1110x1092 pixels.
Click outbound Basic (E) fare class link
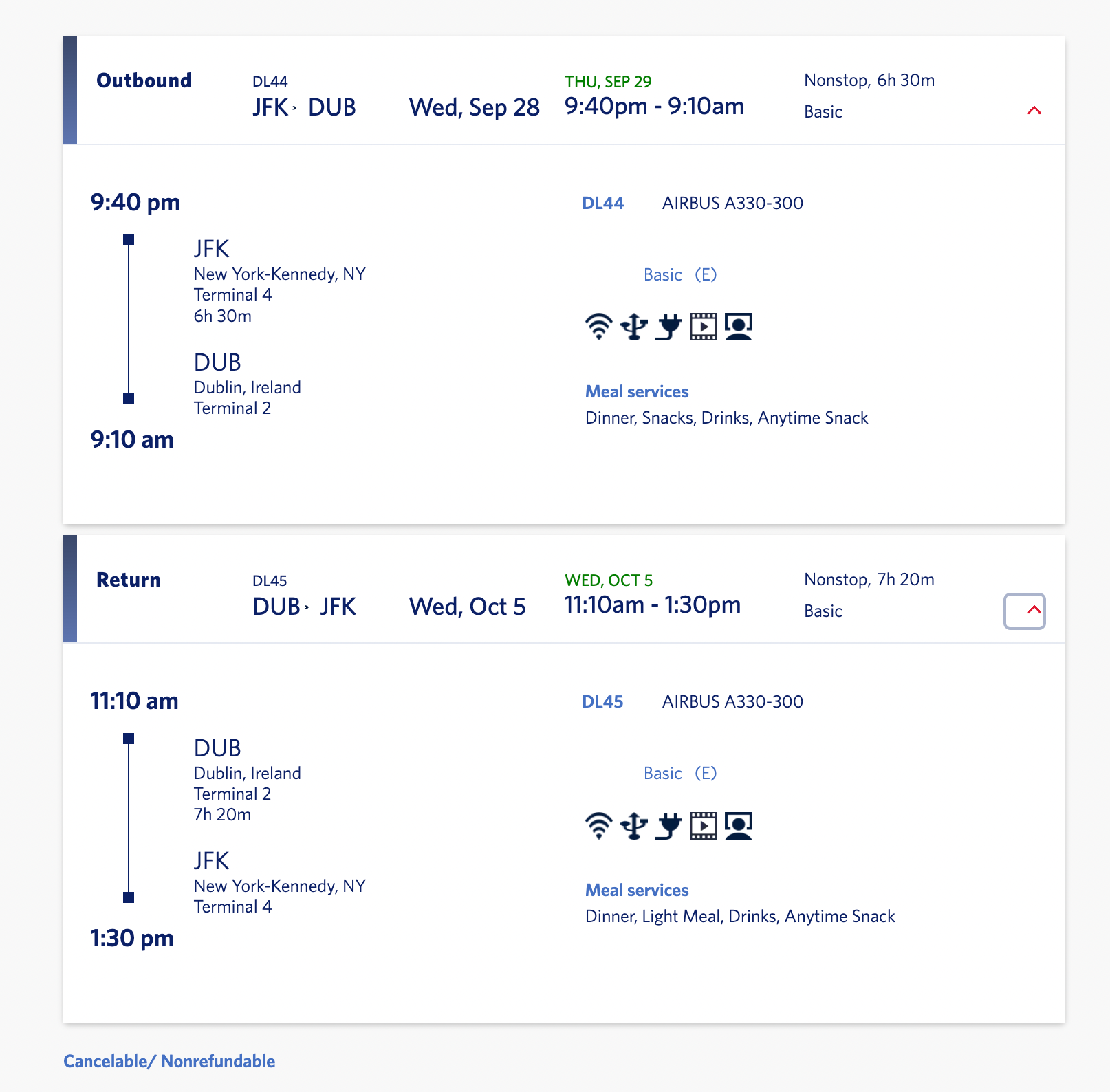[679, 275]
